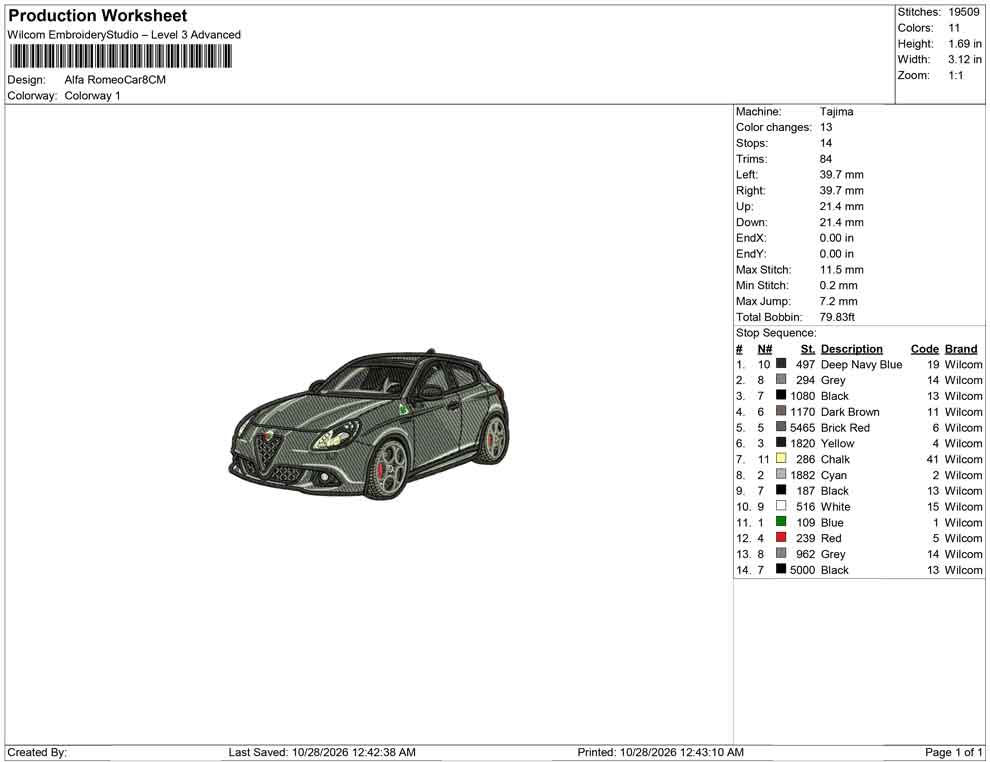
Task: Click the embroidered Alfa Romeo car preview
Action: (369, 424)
